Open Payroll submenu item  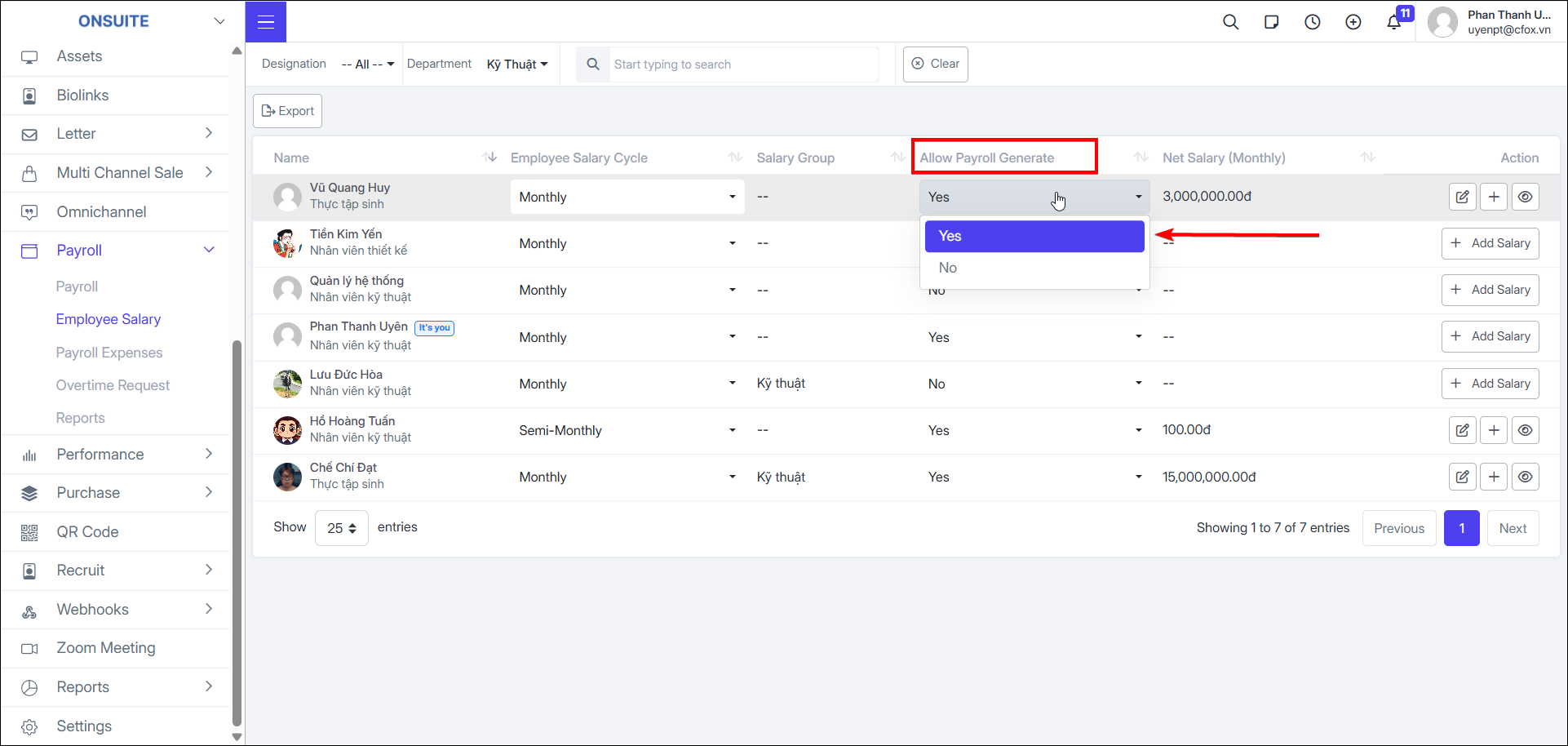(77, 286)
